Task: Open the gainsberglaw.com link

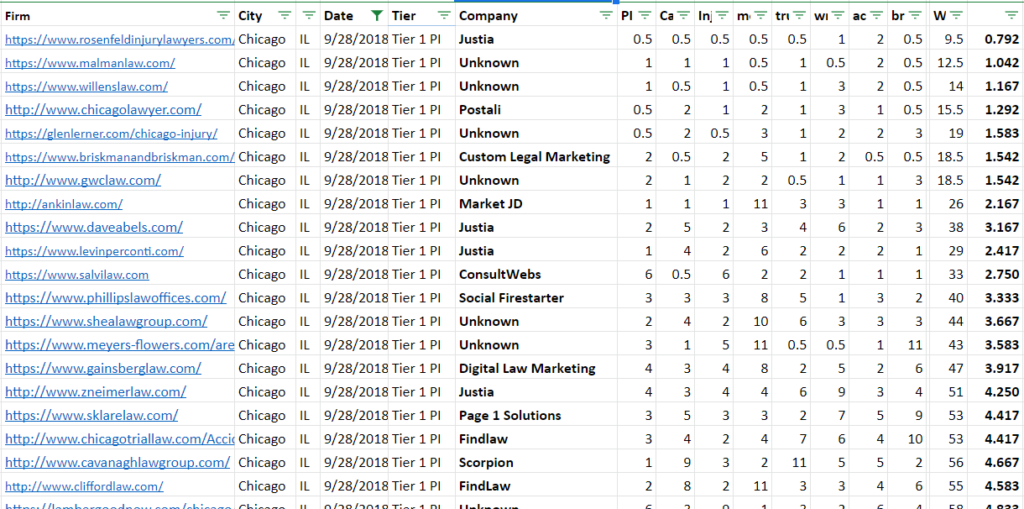Action: pyautogui.click(x=103, y=369)
